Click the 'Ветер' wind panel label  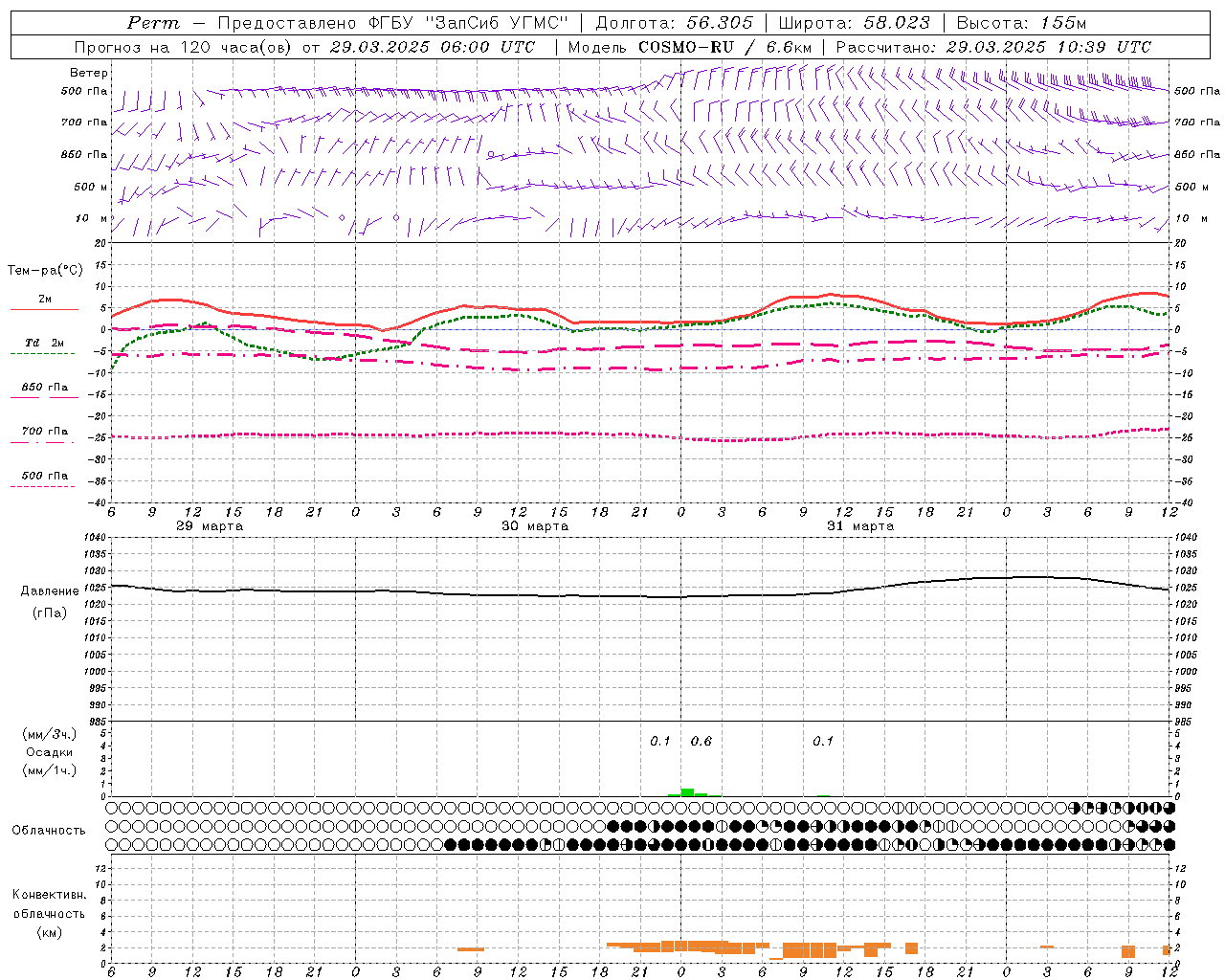[x=89, y=73]
